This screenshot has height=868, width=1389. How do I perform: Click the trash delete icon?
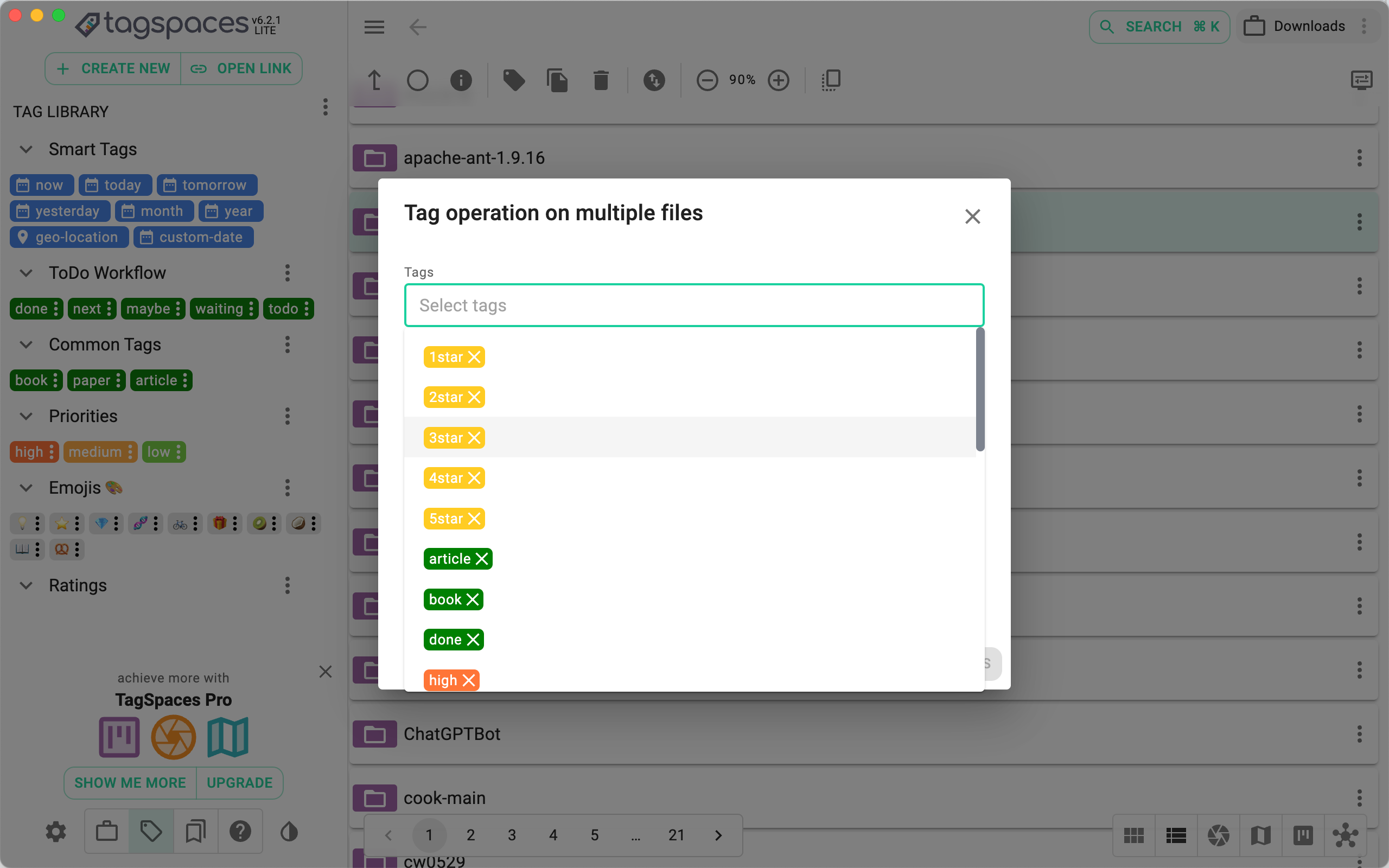(x=601, y=80)
